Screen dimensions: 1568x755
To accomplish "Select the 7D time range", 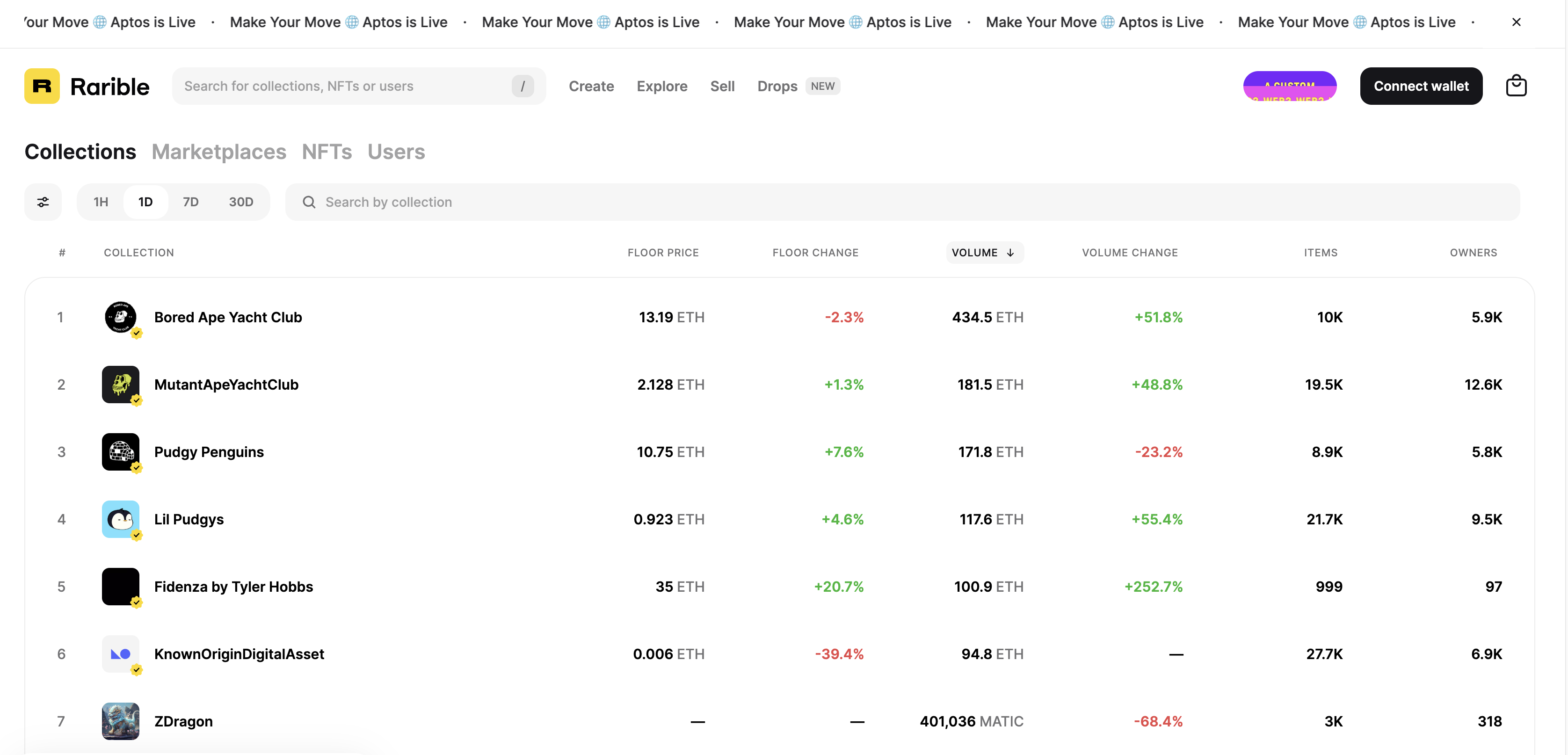I will coord(190,202).
